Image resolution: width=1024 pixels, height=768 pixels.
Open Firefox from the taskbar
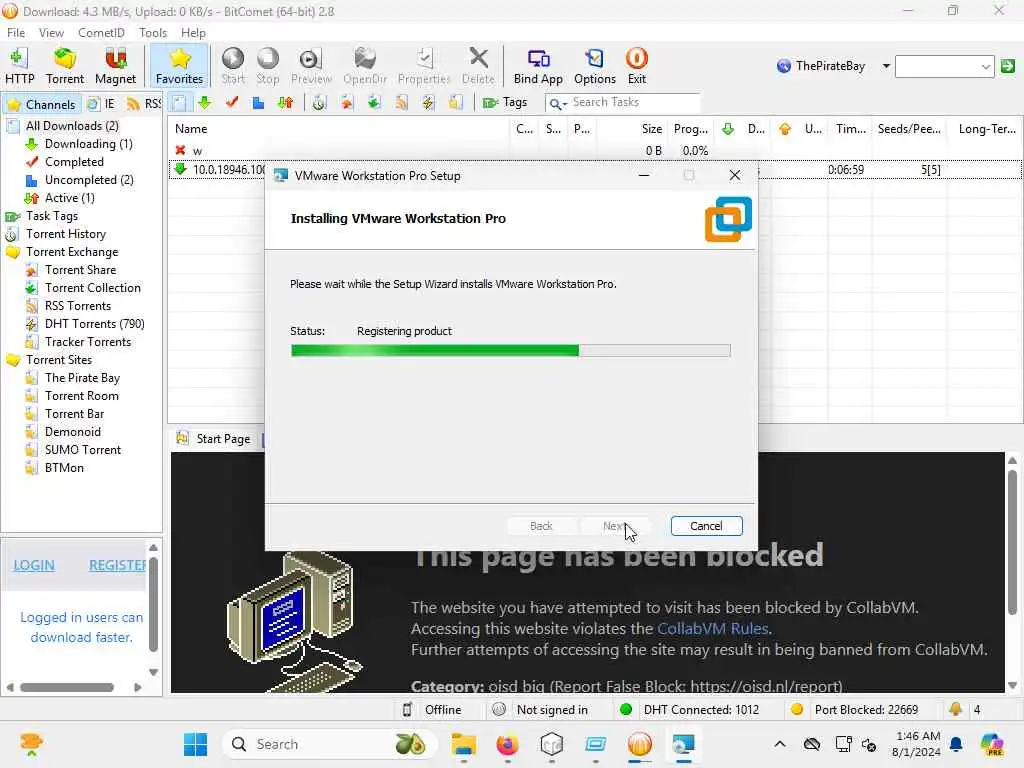tap(507, 744)
